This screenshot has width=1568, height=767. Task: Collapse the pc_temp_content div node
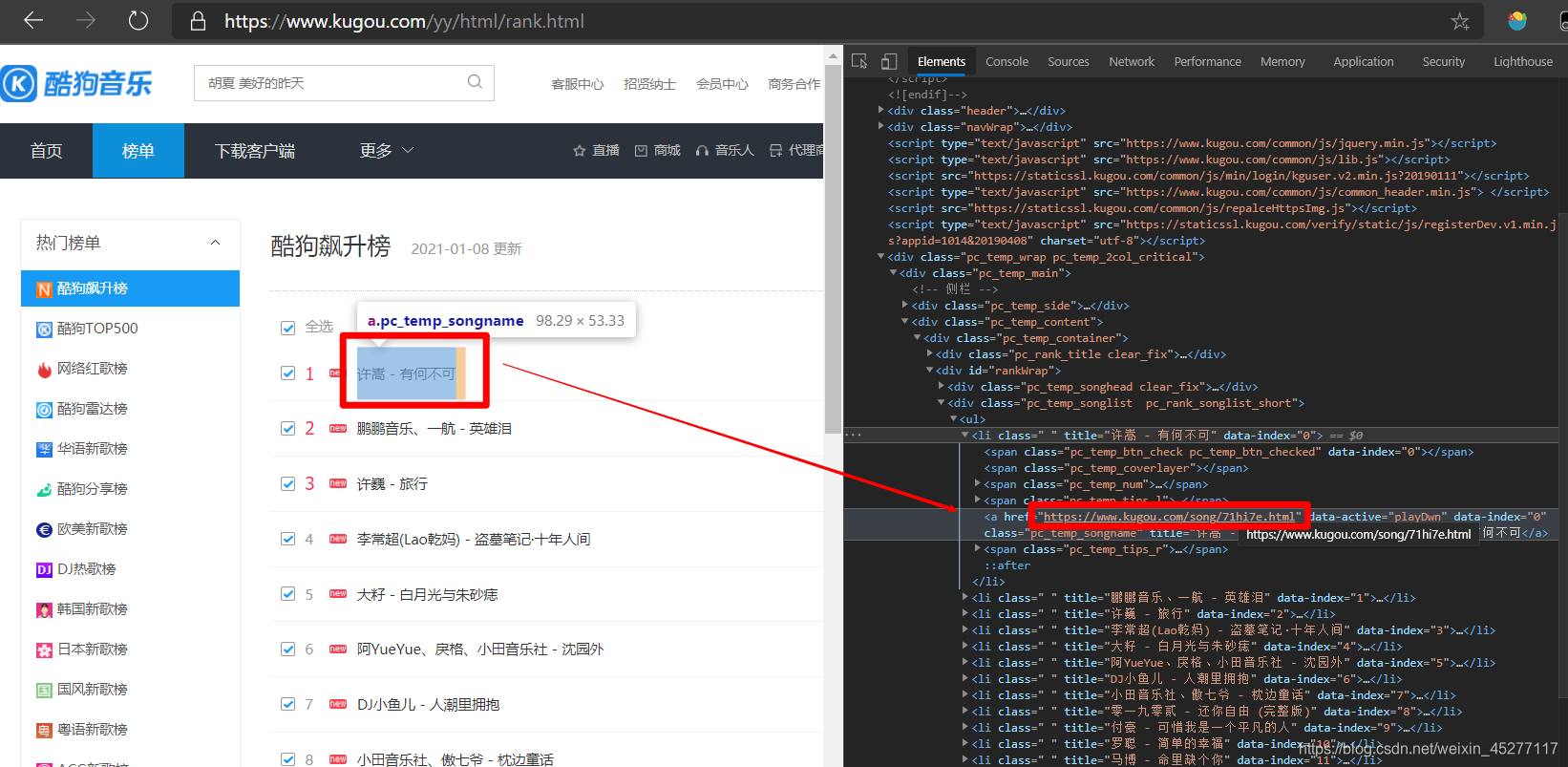(x=904, y=322)
